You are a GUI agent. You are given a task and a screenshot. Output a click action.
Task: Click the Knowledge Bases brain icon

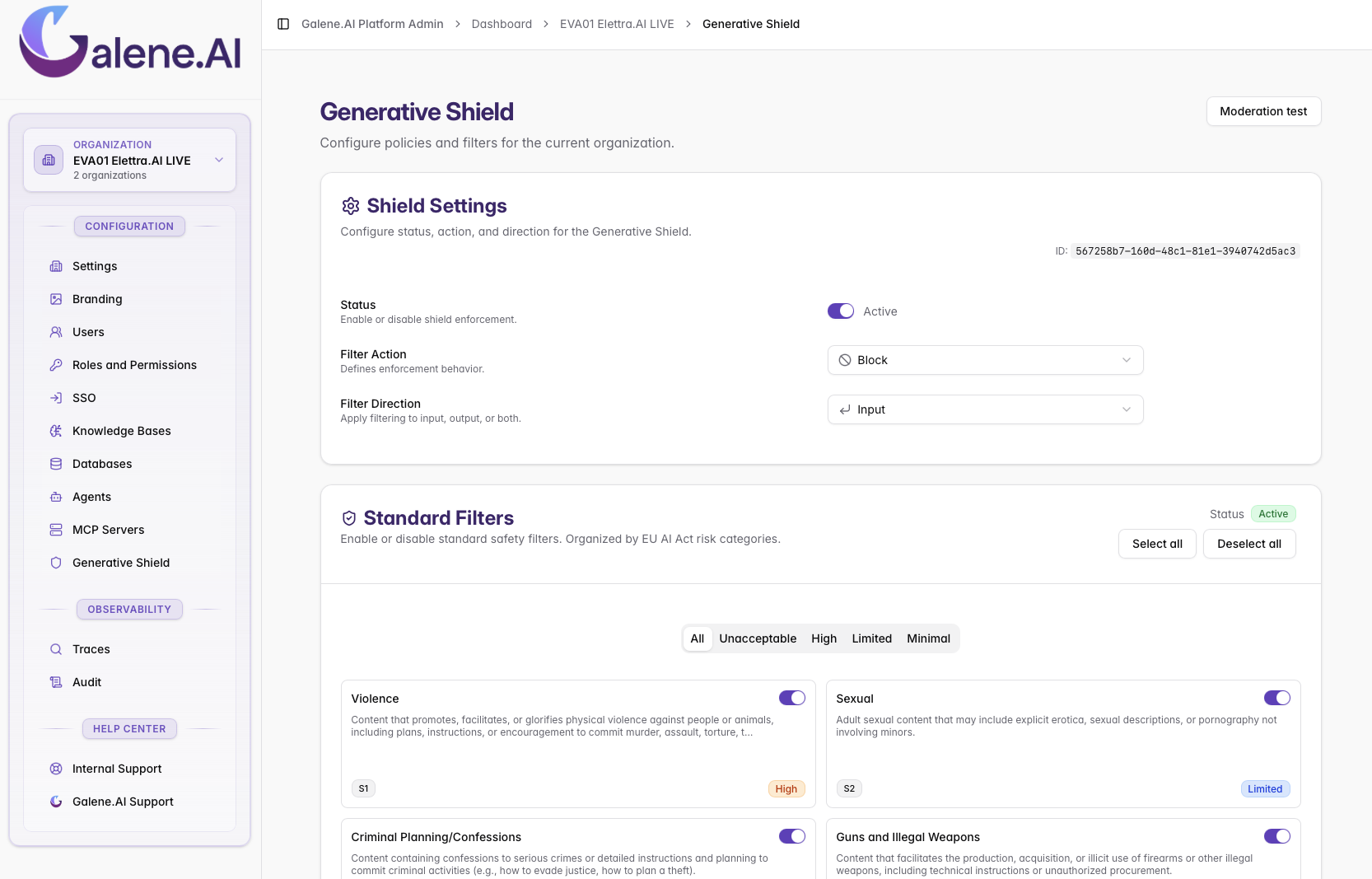coord(56,431)
